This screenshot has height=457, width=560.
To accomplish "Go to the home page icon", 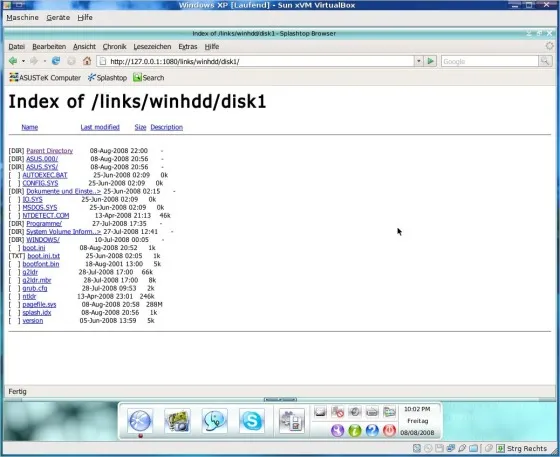I will pyautogui.click(x=87, y=61).
